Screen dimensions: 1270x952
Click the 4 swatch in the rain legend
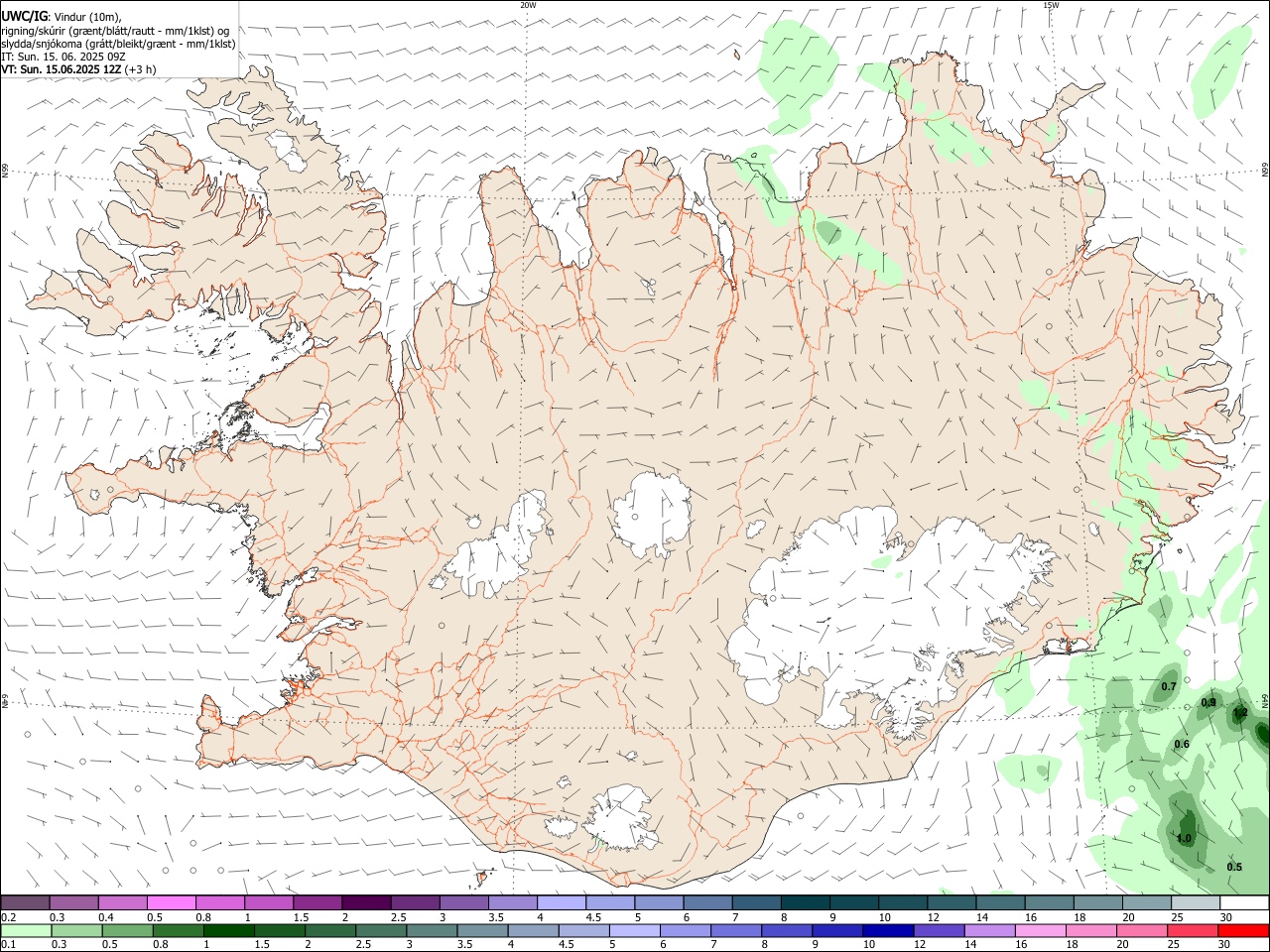[x=533, y=930]
